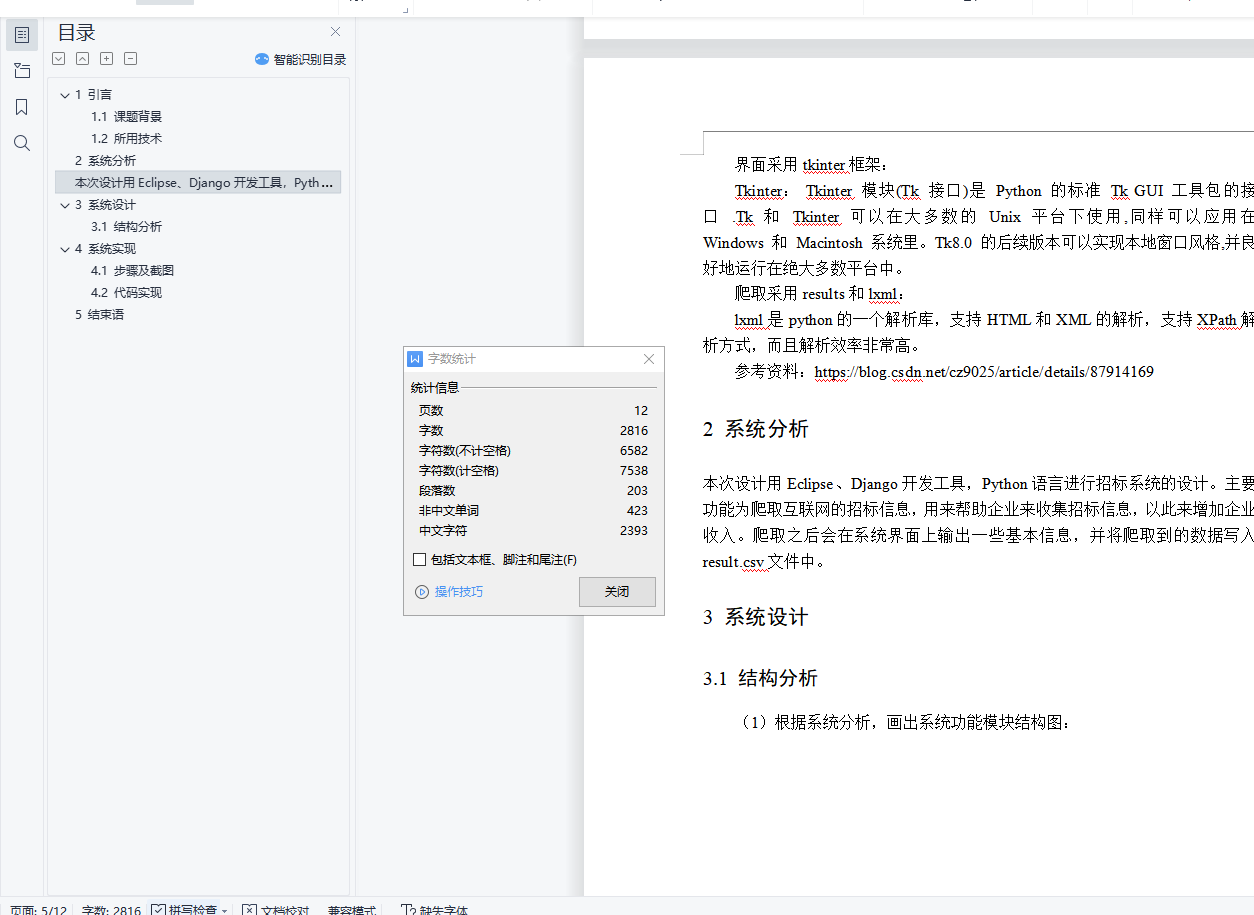
Task: Select outline heading 1 引言
Action: tap(93, 95)
